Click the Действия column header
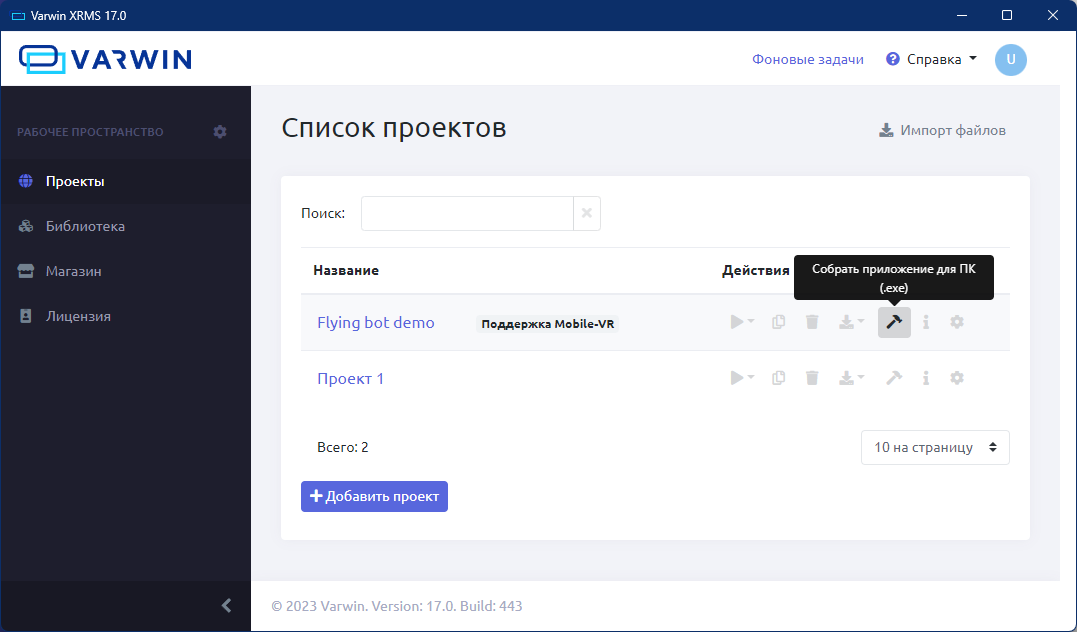The height and width of the screenshot is (632, 1077). (x=756, y=270)
